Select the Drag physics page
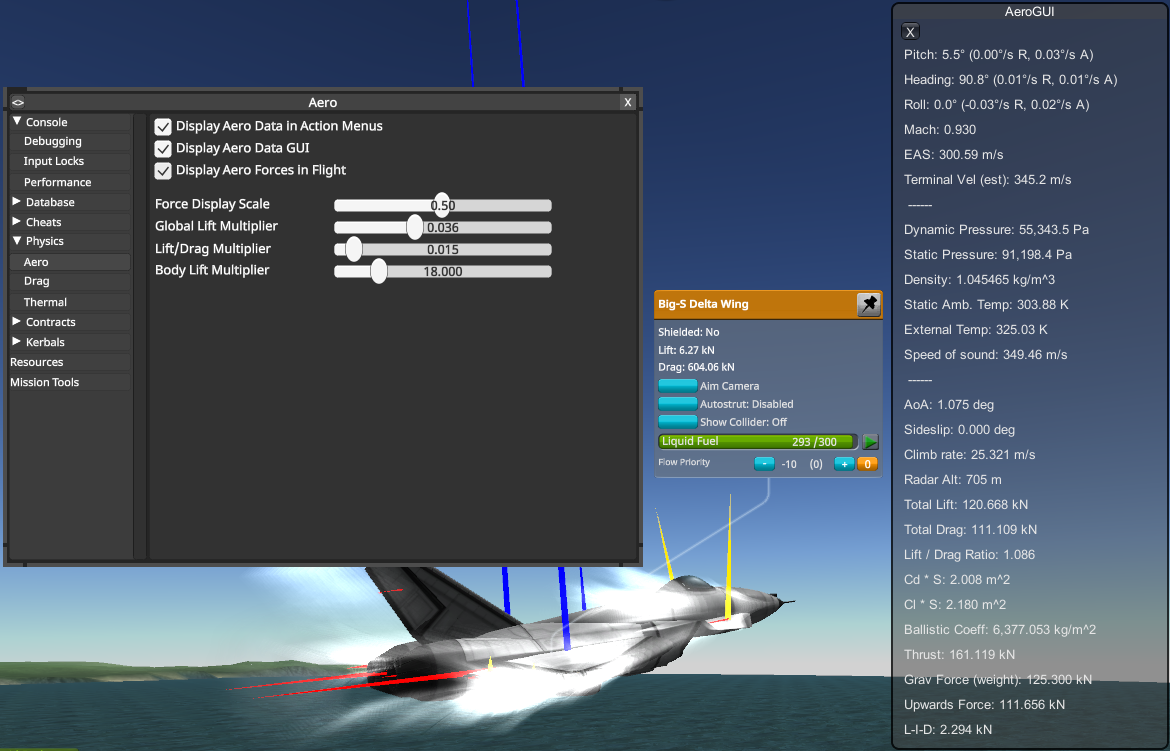 tap(37, 282)
